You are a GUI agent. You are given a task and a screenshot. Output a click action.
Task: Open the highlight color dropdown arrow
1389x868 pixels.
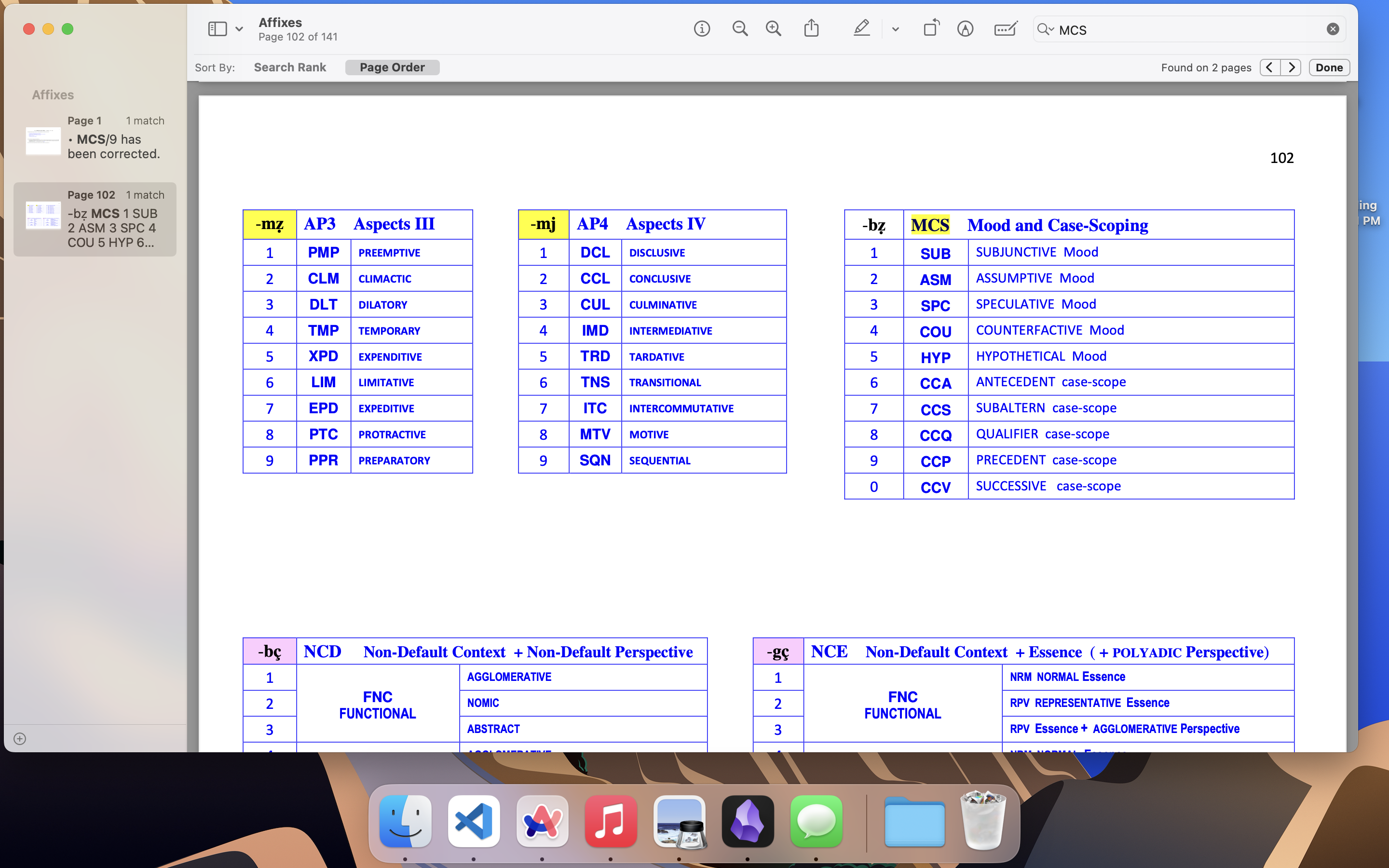click(896, 29)
